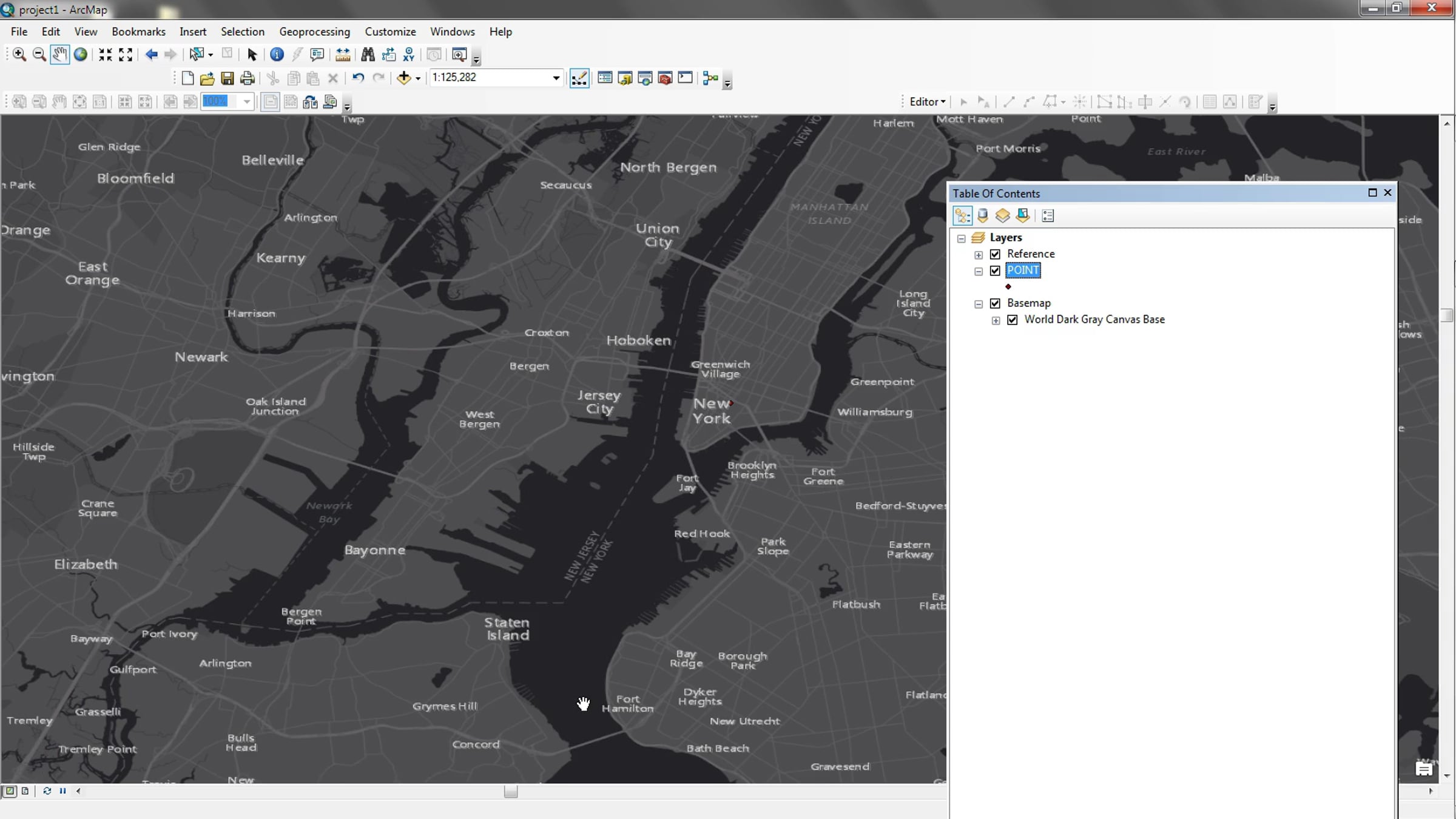Select the Zoom In tool
The width and height of the screenshot is (1456, 819).
[x=19, y=55]
